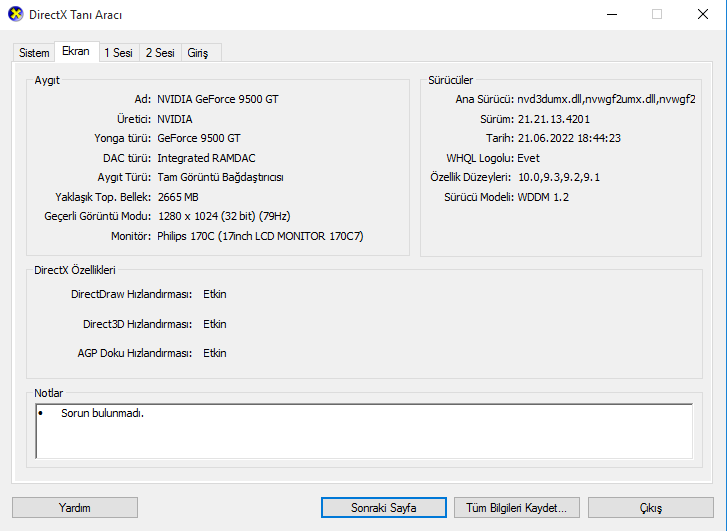Click driver date '21.06.2022 18:44:23'
This screenshot has width=727, height=531.
pyautogui.click(x=569, y=138)
